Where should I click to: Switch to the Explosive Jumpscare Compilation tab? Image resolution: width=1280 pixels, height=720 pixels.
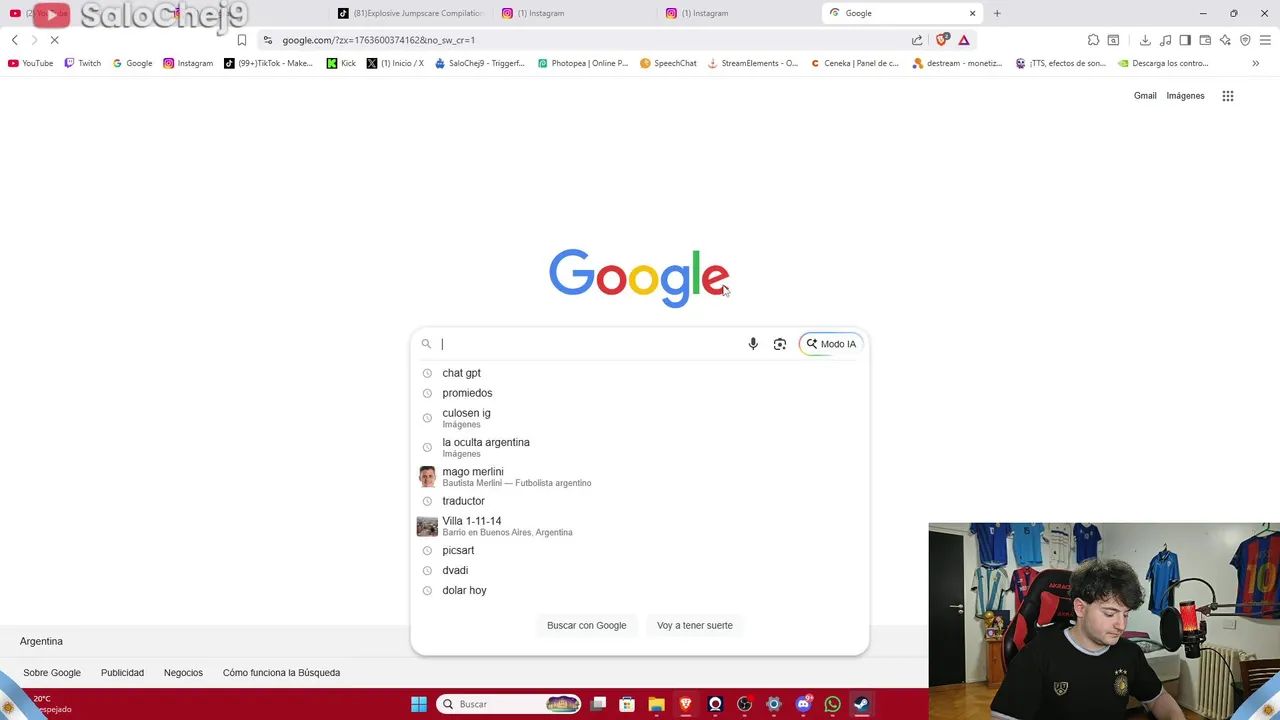point(410,13)
